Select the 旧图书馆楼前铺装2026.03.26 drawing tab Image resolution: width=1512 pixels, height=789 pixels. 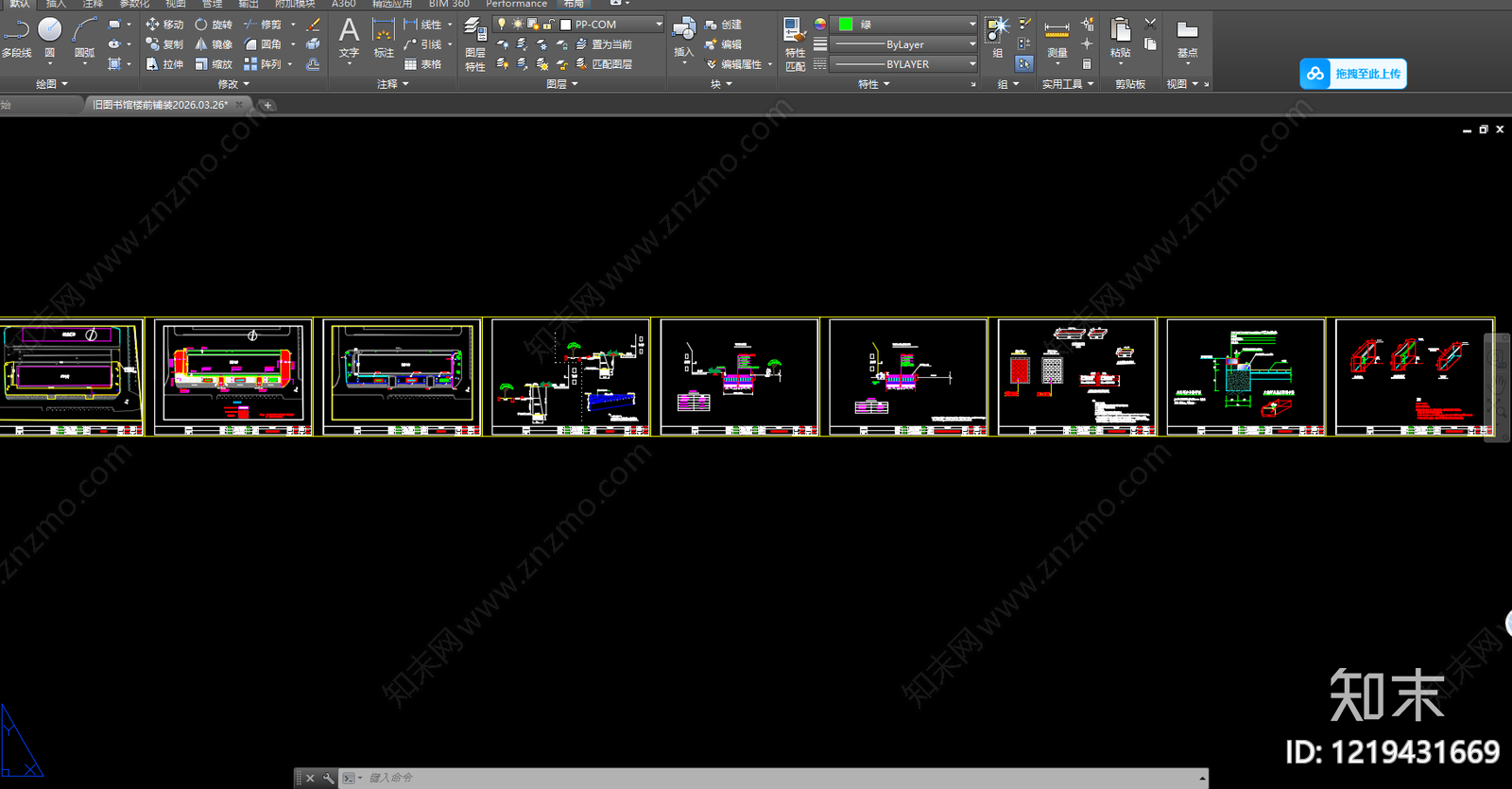click(160, 105)
